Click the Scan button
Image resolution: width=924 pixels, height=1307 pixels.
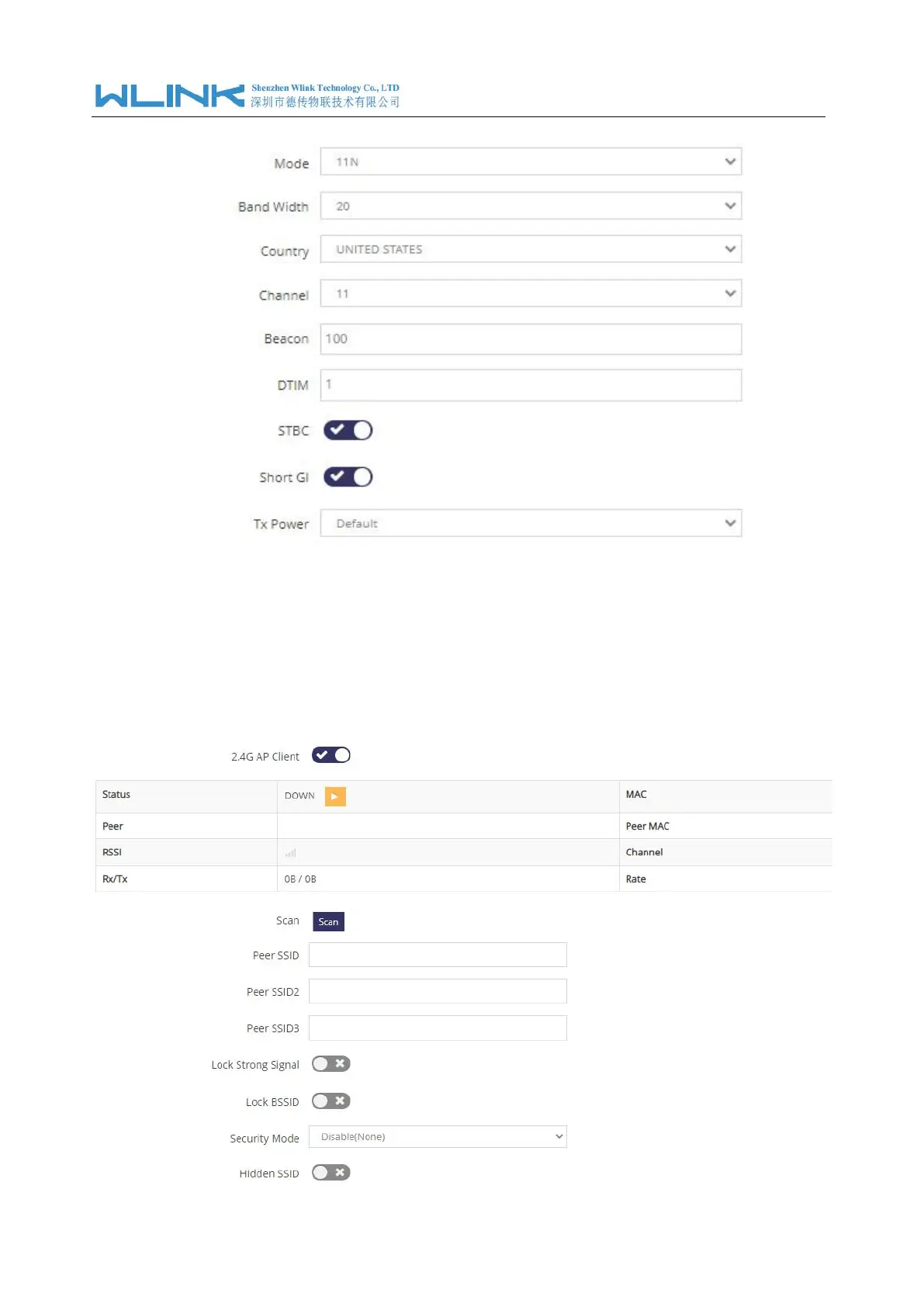[x=329, y=921]
